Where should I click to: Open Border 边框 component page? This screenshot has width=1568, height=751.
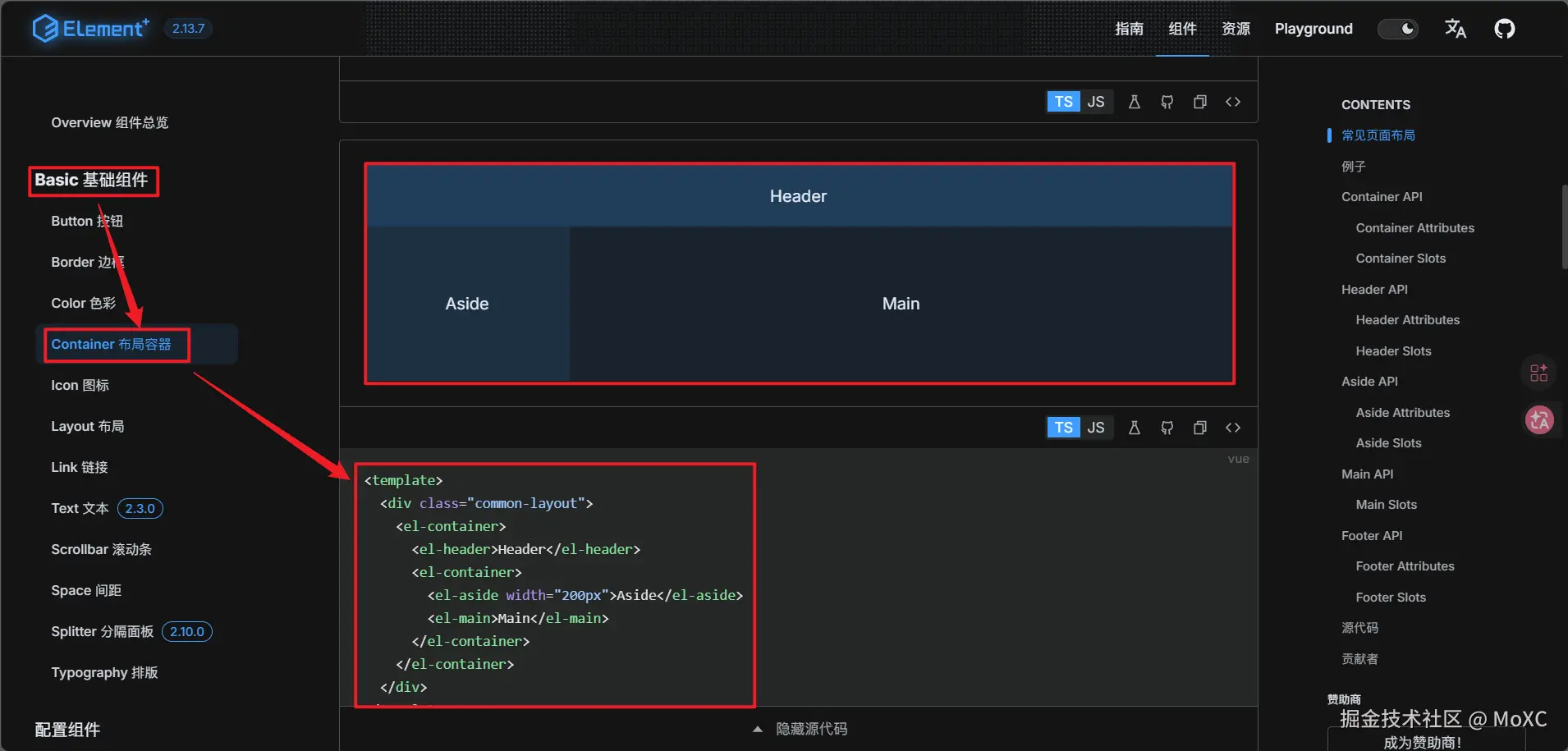(x=88, y=262)
